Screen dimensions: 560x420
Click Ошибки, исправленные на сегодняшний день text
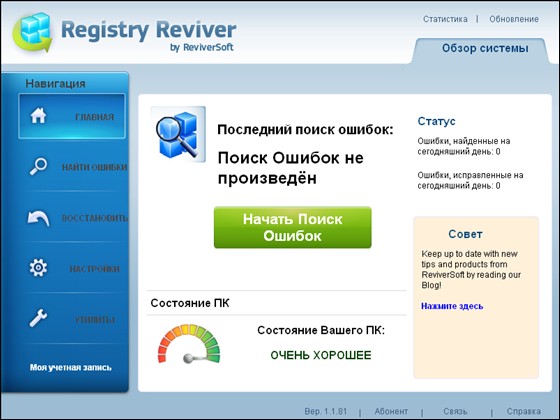[470, 180]
